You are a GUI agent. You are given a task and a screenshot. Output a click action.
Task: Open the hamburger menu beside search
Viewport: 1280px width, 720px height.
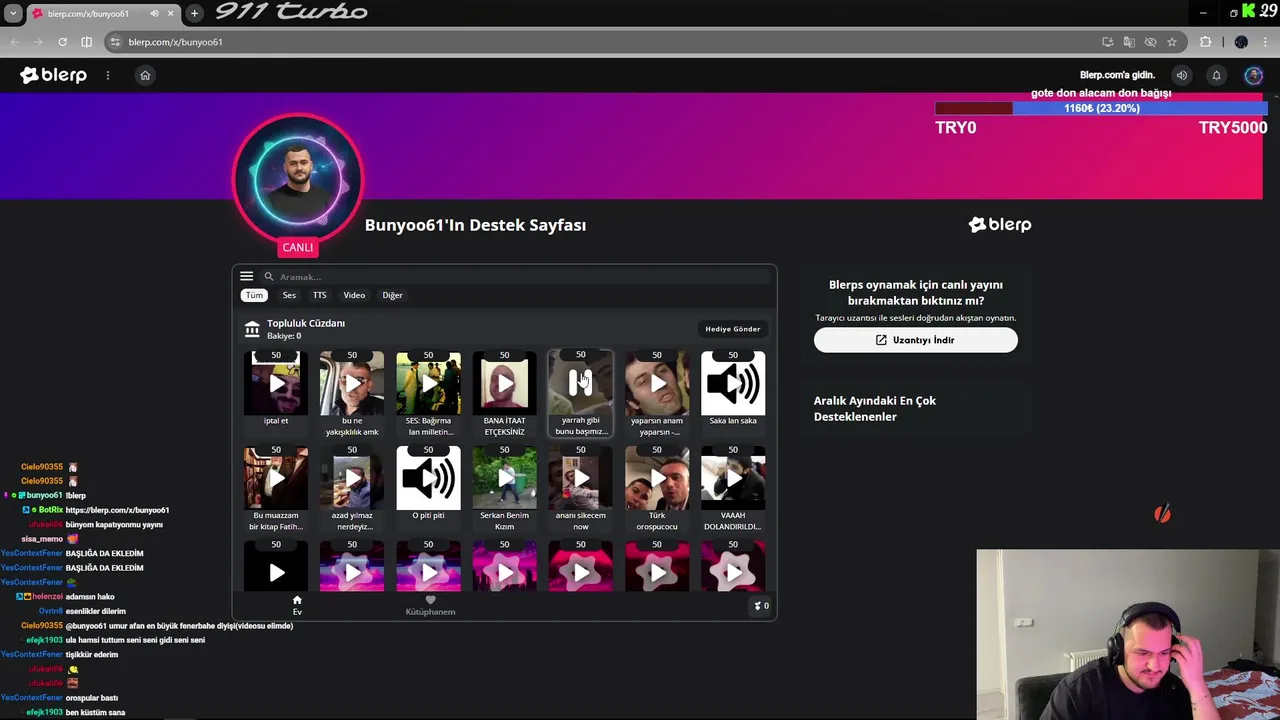click(x=247, y=276)
